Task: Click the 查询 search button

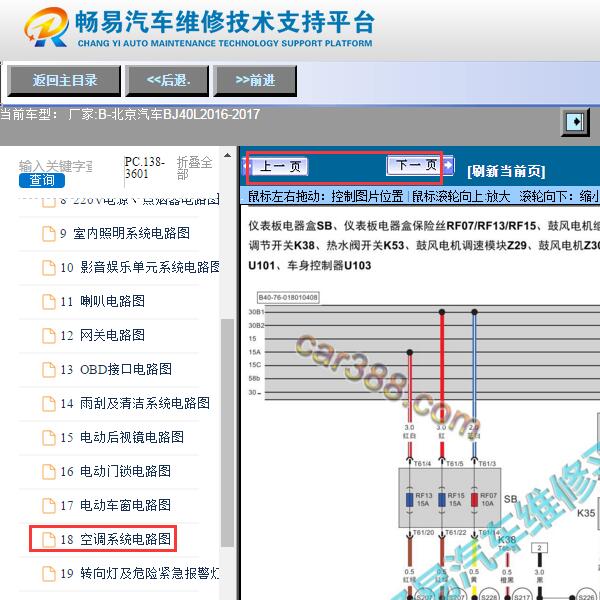Action: 42,180
